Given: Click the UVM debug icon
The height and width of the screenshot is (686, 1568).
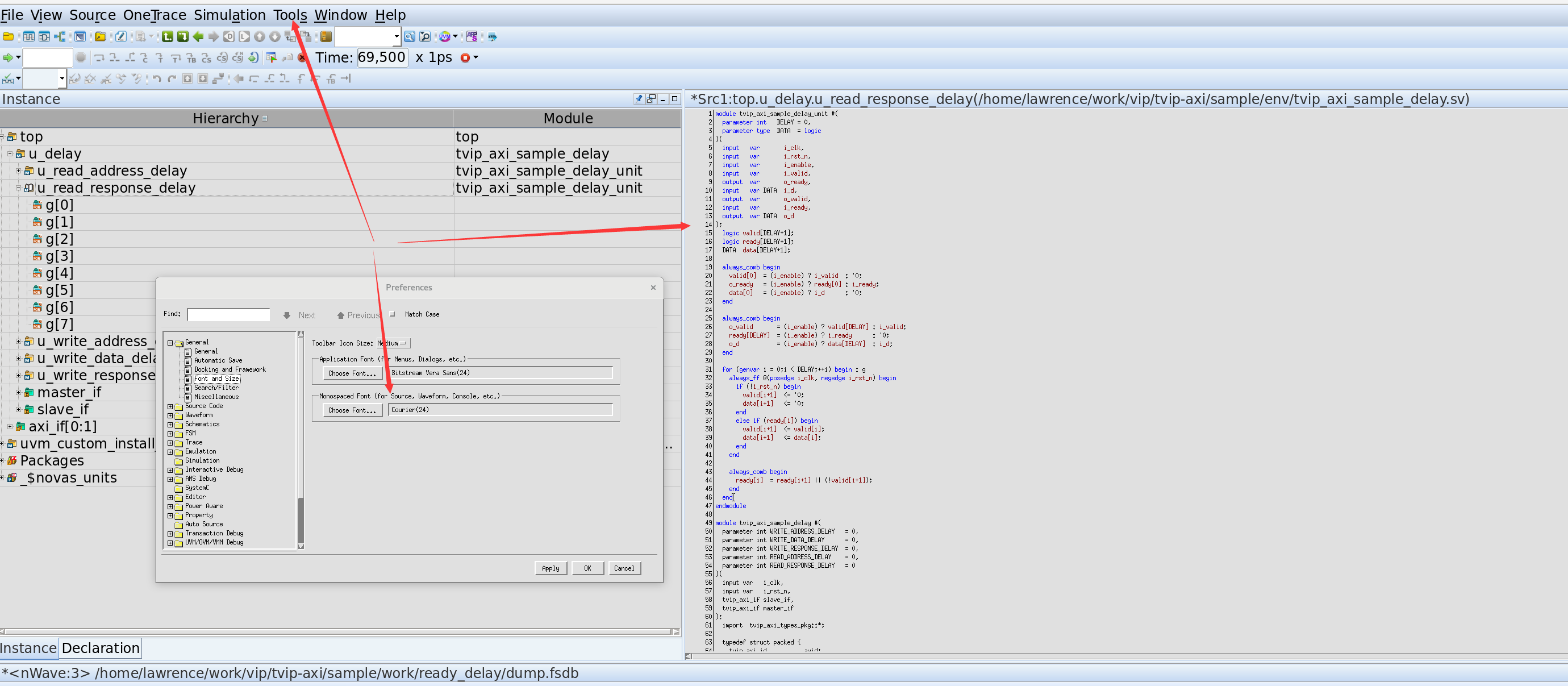Looking at the screenshot, I should (445, 36).
